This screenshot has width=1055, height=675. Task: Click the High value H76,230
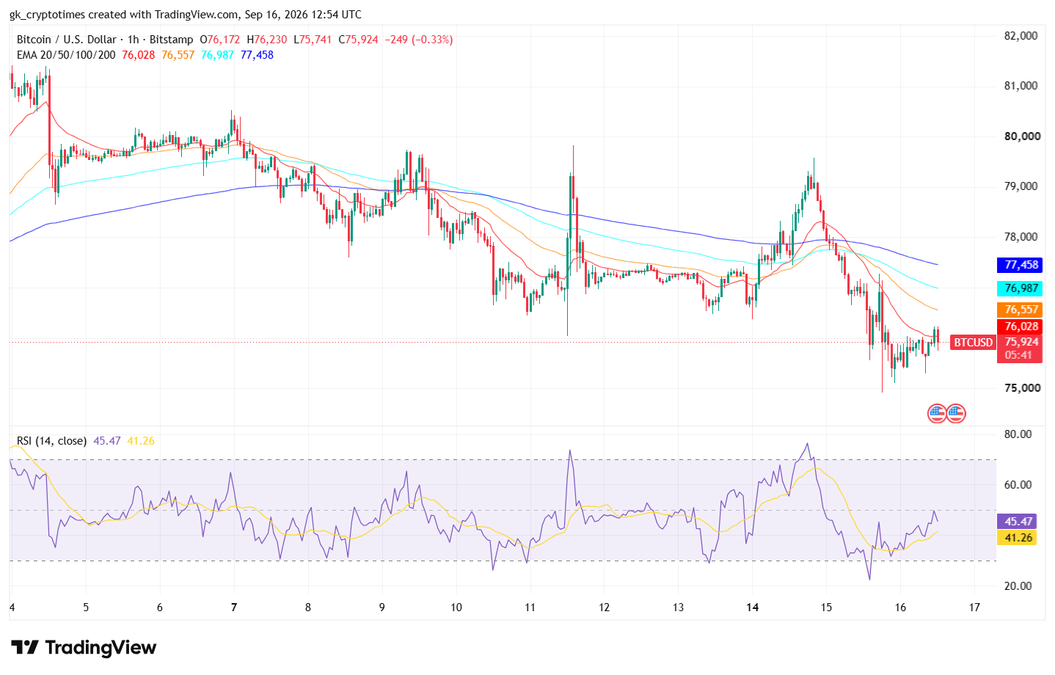pyautogui.click(x=266, y=40)
